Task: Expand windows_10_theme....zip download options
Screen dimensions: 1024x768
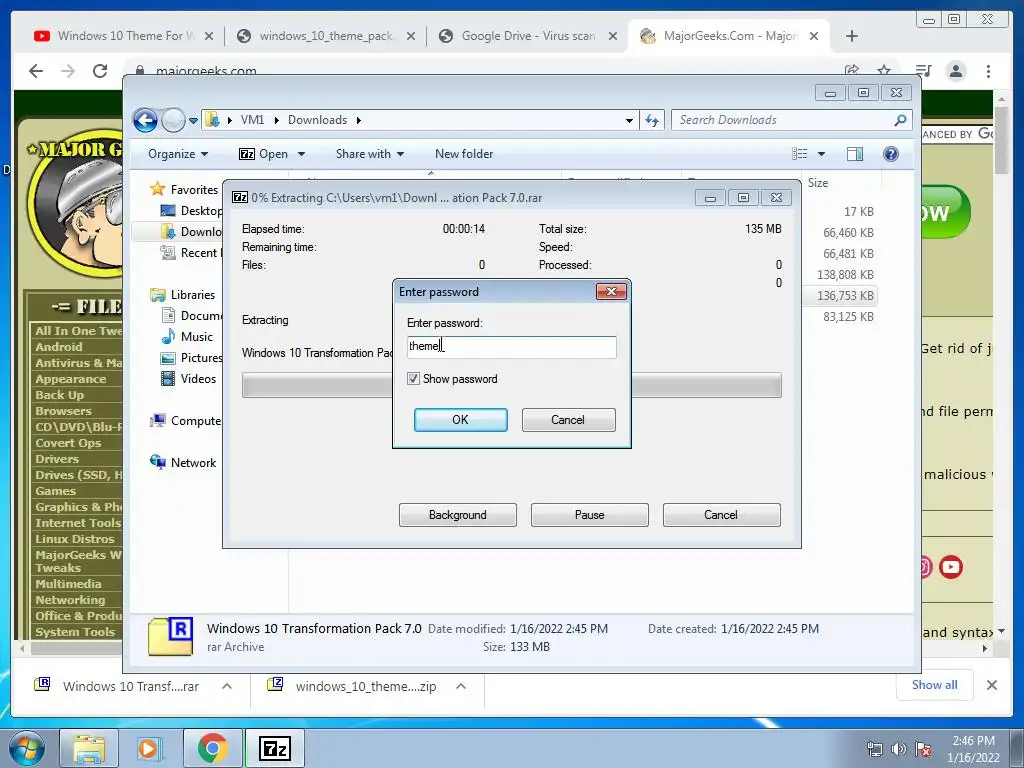Action: coord(461,686)
